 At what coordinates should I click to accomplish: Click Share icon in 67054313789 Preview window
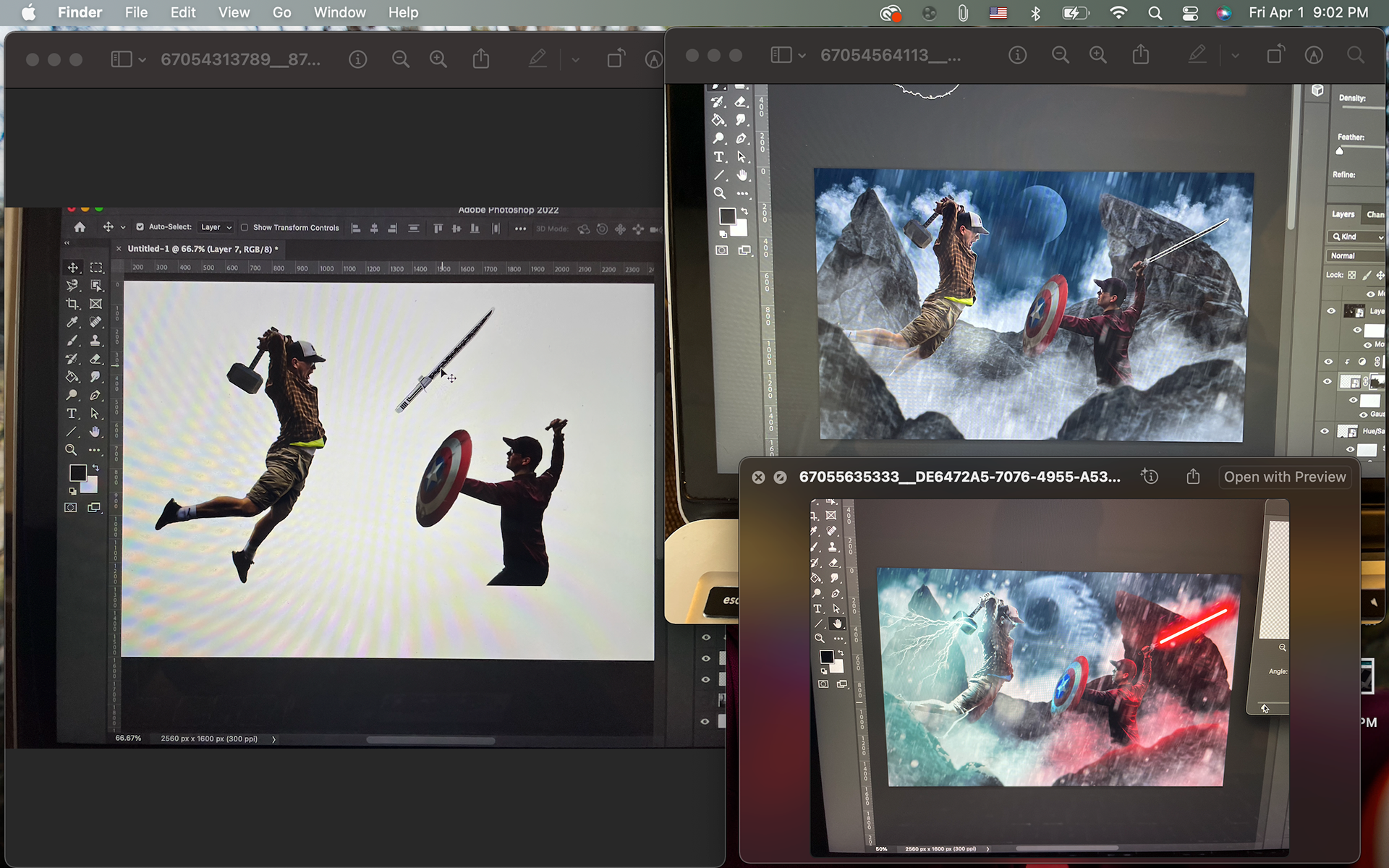coord(481,59)
